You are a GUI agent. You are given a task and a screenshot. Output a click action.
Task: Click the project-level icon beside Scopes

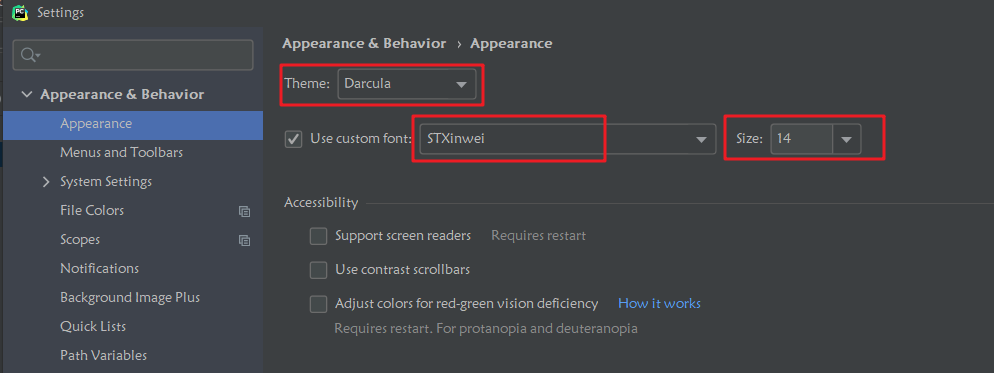[244, 240]
